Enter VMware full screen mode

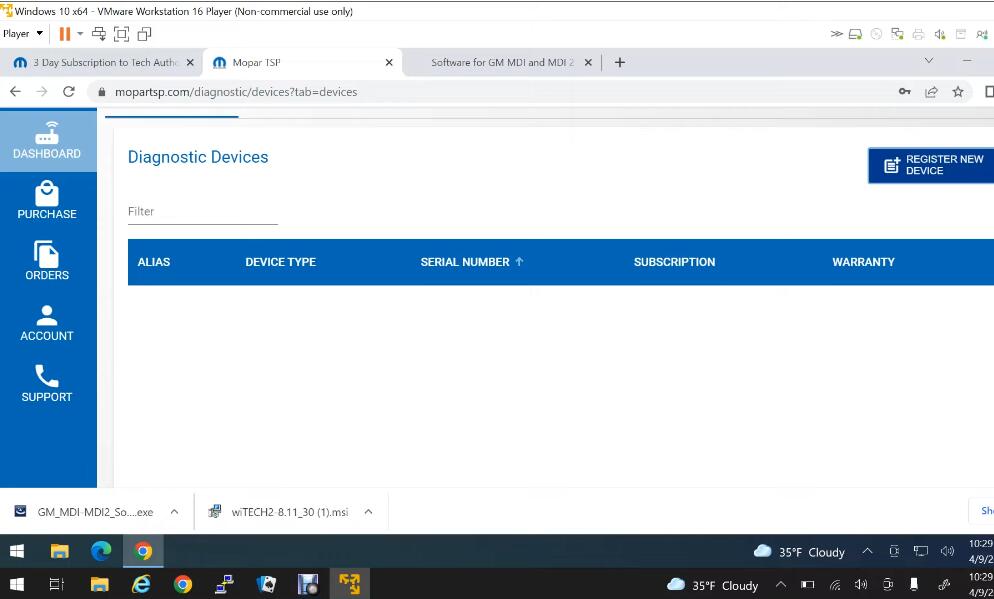121,34
